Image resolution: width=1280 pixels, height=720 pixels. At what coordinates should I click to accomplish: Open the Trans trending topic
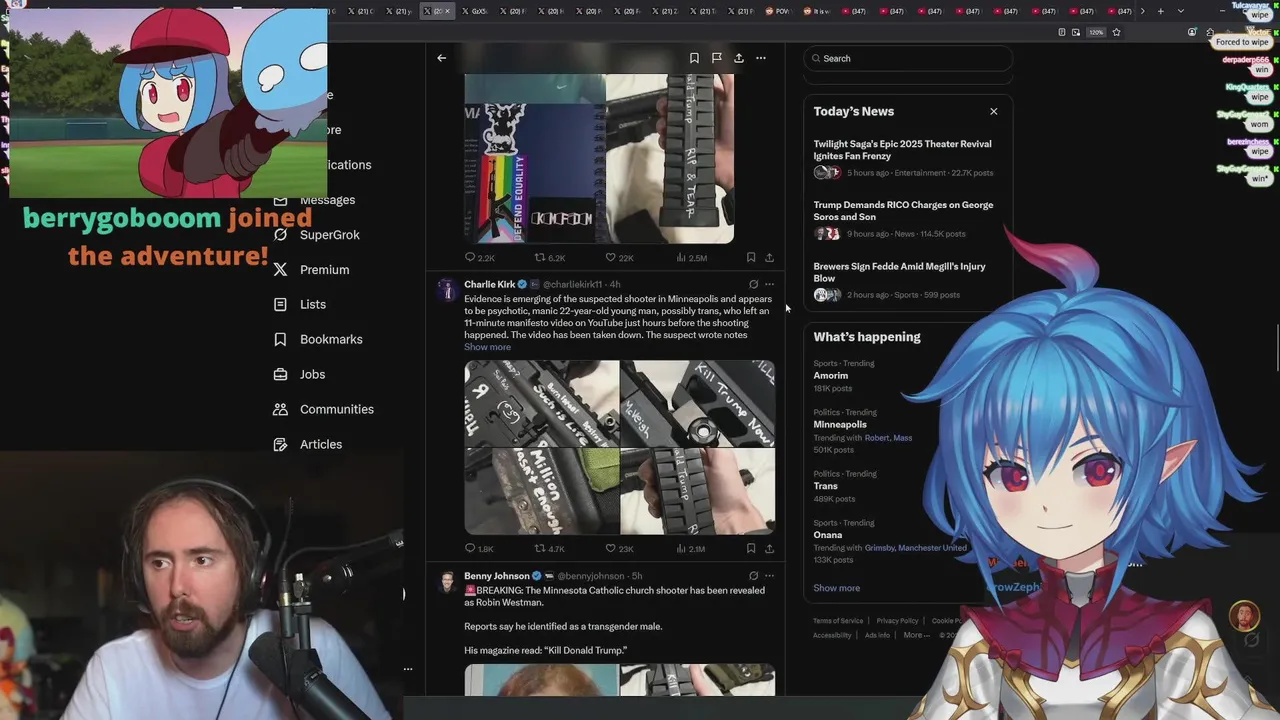825,486
